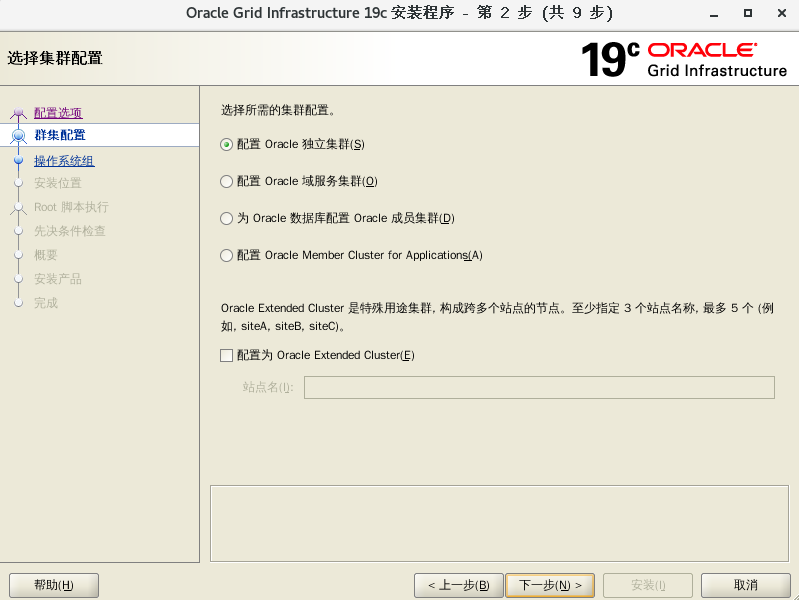The width and height of the screenshot is (799, 600).
Task: Click the 安装位置 step bullet icon
Action: 19,182
